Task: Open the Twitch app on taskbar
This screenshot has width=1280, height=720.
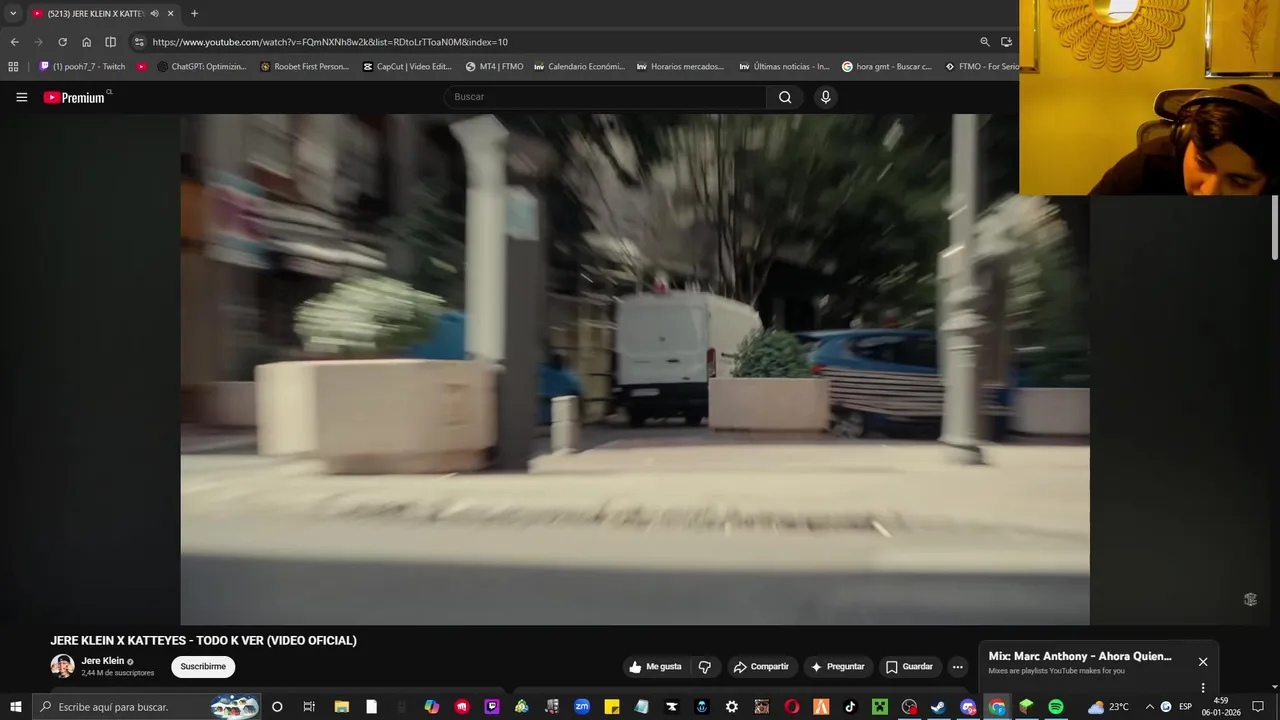Action: (491, 707)
